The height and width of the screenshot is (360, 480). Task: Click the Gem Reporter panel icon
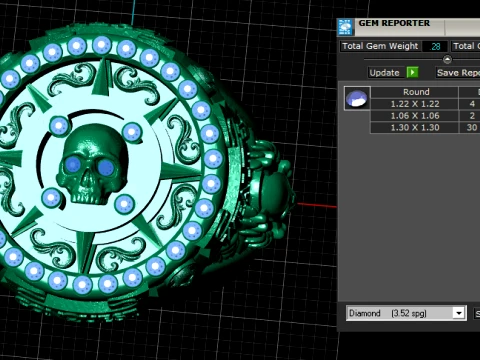tap(345, 27)
